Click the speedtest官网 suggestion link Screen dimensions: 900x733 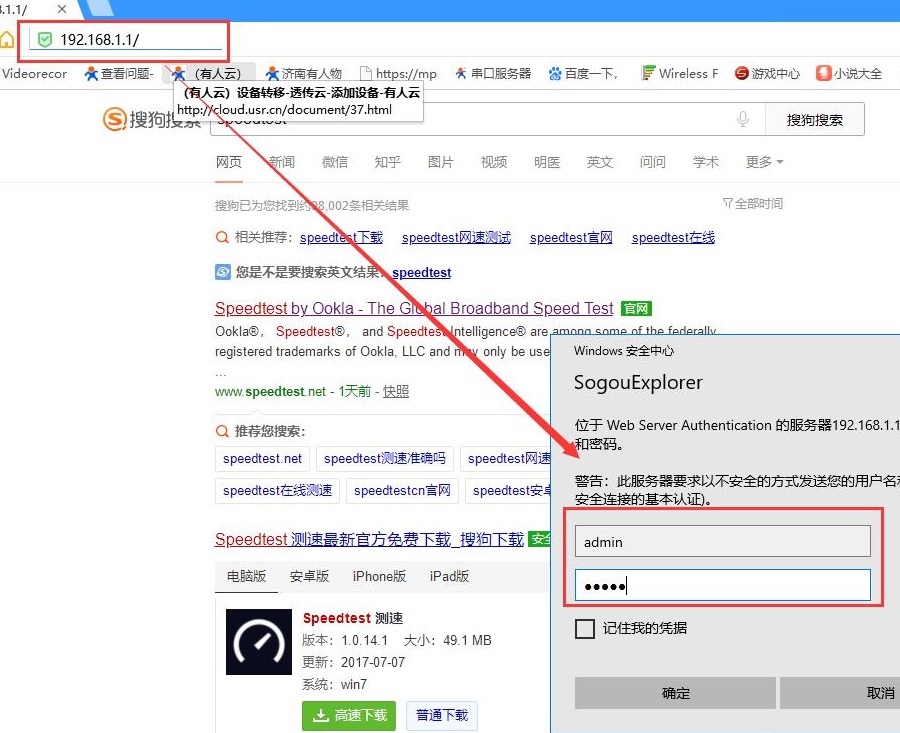571,238
